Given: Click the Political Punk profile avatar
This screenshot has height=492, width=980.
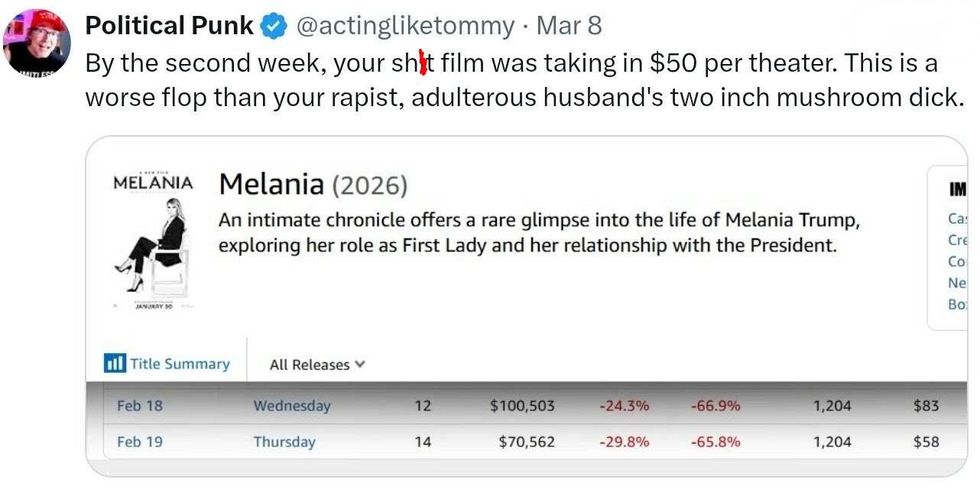Looking at the screenshot, I should [x=37, y=41].
